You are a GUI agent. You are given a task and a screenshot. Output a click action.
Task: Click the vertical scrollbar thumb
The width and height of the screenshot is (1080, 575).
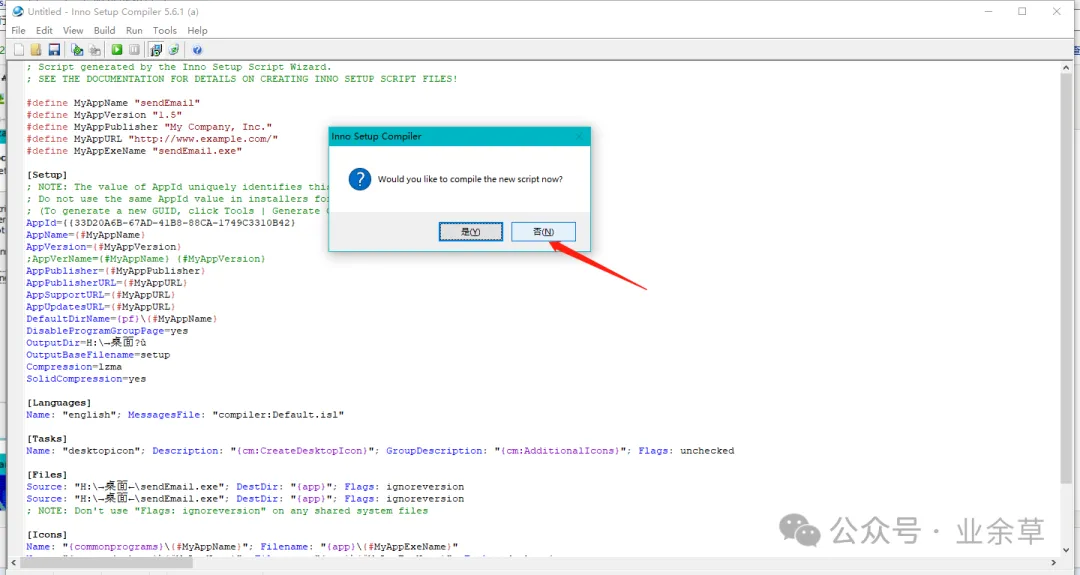1066,278
